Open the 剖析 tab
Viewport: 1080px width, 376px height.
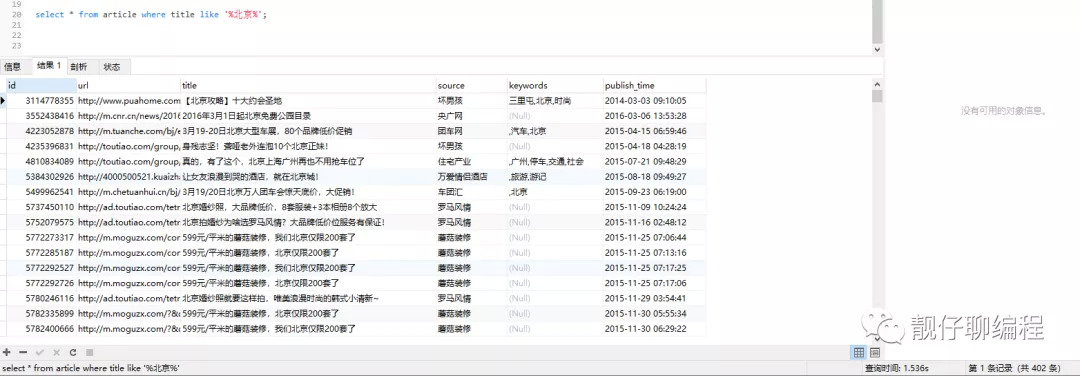coord(79,67)
